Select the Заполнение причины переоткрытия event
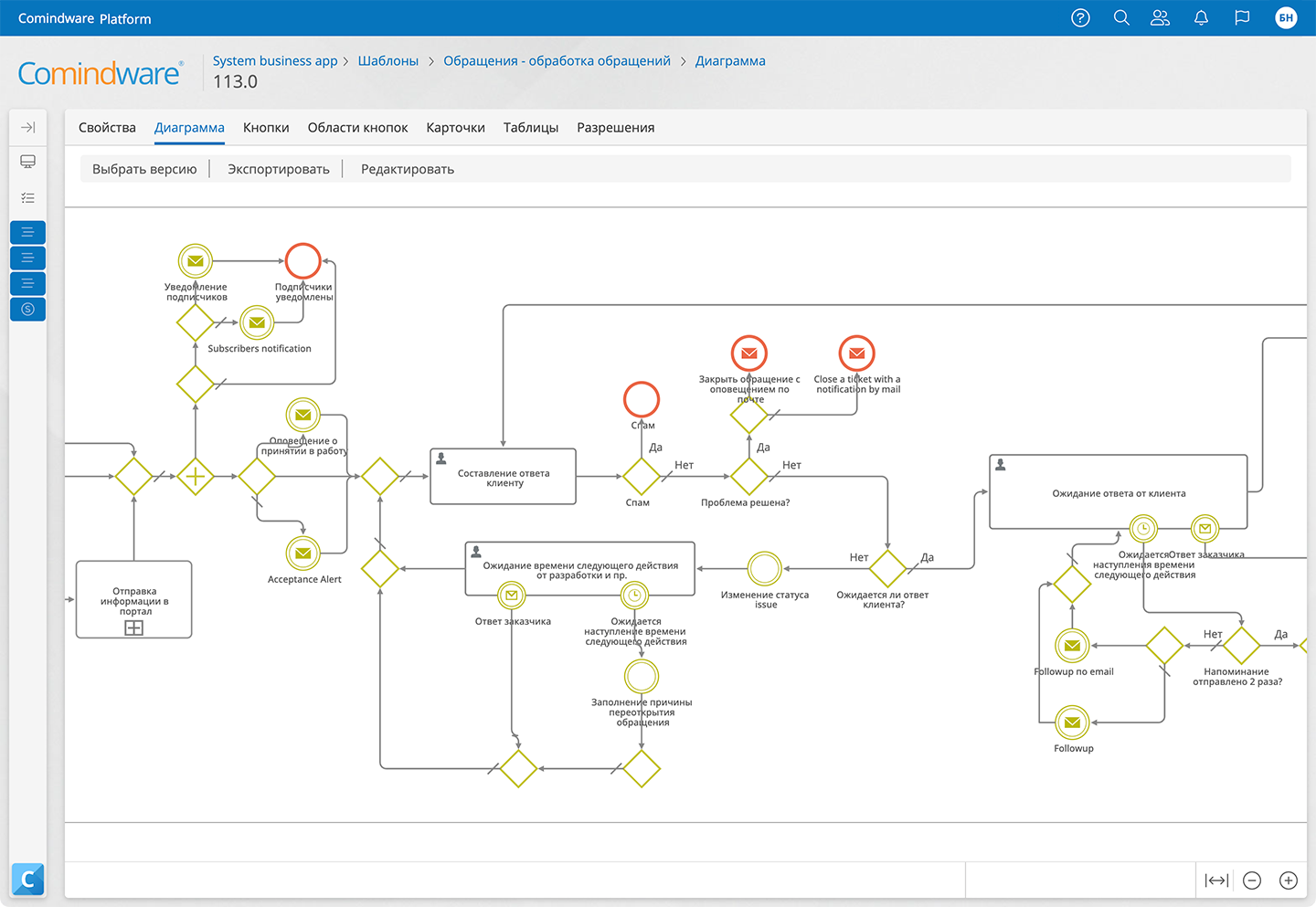The width and height of the screenshot is (1316, 907). (642, 677)
